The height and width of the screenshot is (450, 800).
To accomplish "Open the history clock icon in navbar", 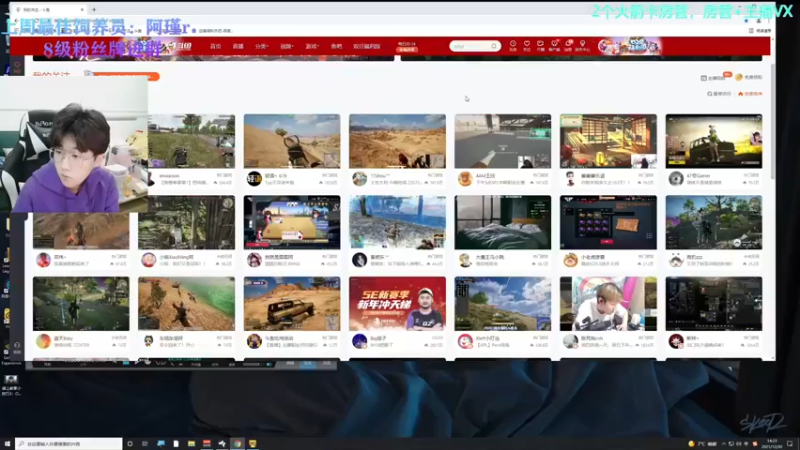I will click(x=513, y=45).
